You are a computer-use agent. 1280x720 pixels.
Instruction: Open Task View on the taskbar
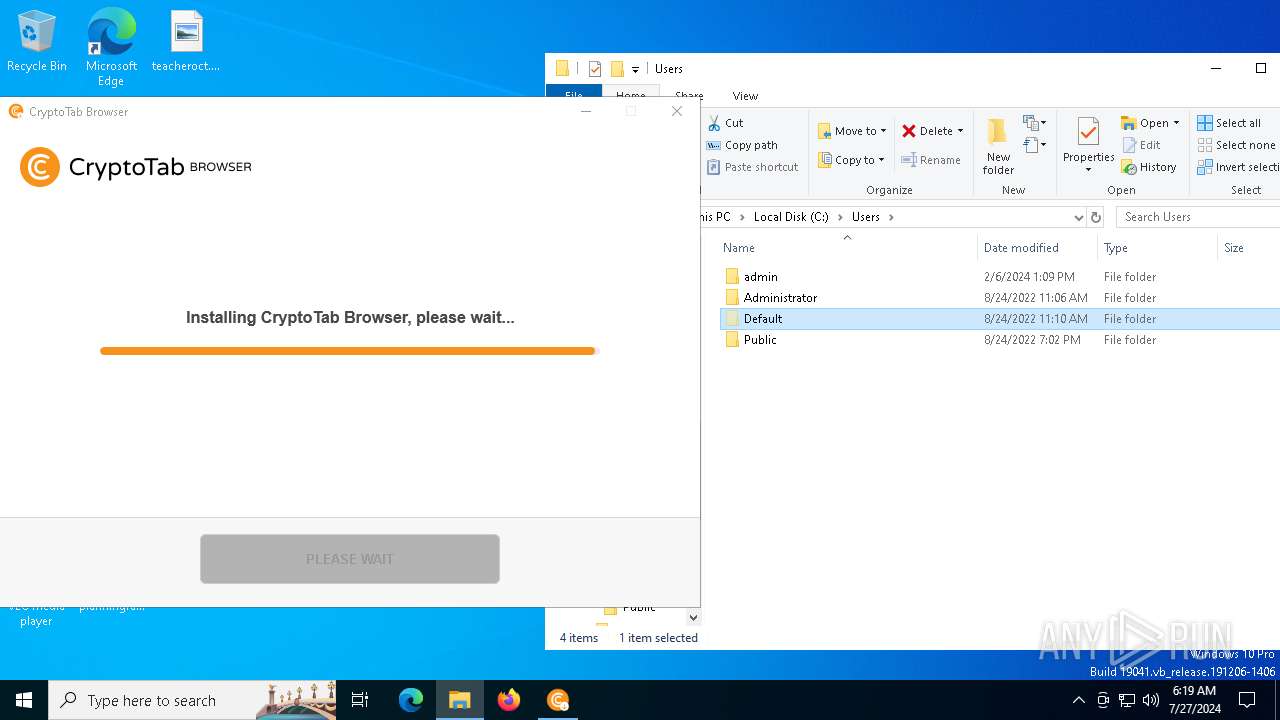(360, 700)
